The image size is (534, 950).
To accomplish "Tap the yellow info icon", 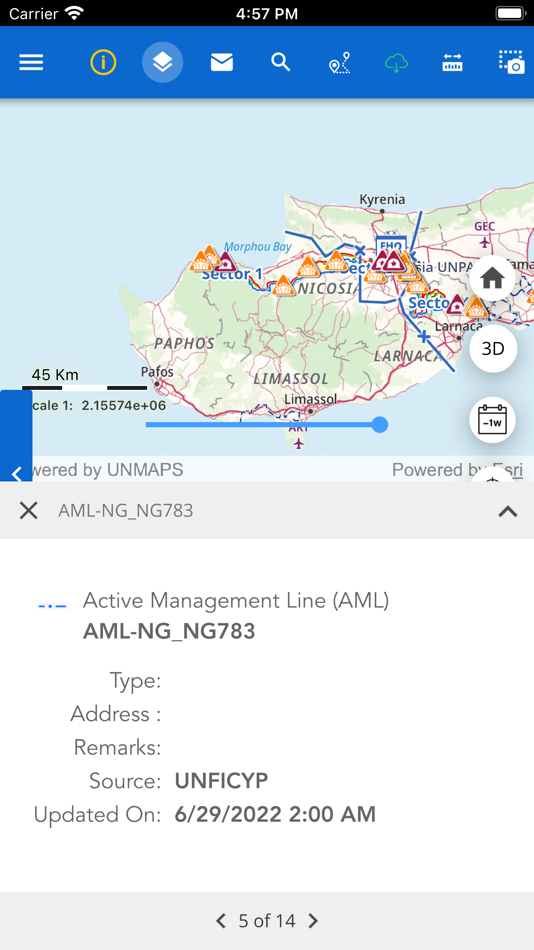I will 103,62.
